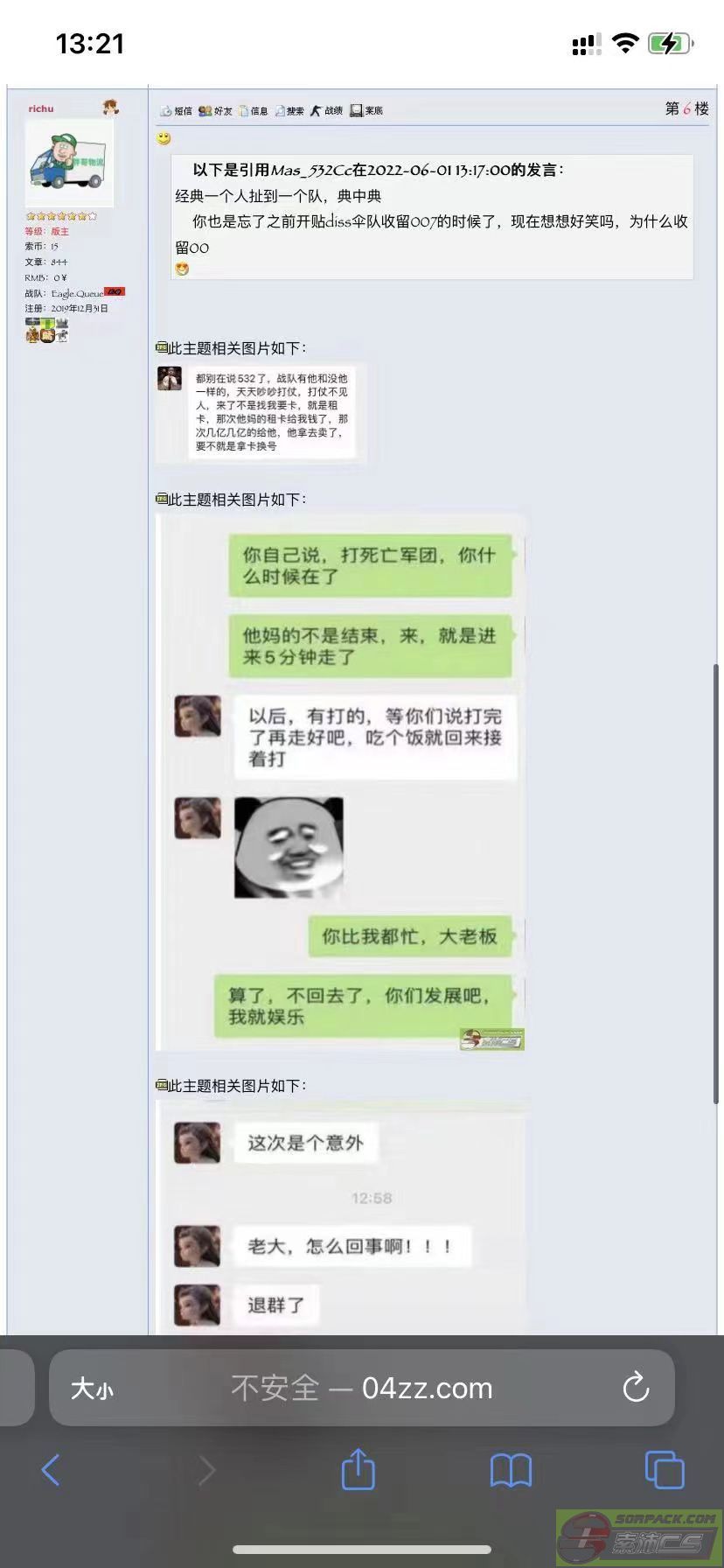The height and width of the screenshot is (1568, 724).
Task: Open the 搜索 search icon
Action: coord(289,111)
